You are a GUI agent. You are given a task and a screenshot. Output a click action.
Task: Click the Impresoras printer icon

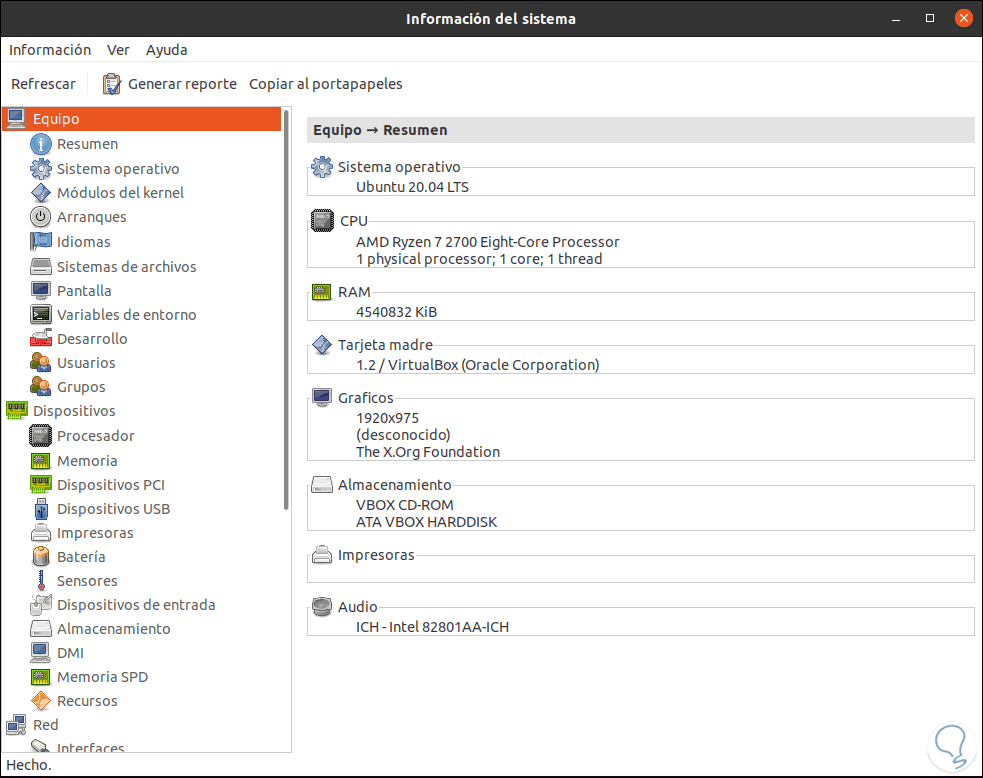tap(41, 533)
